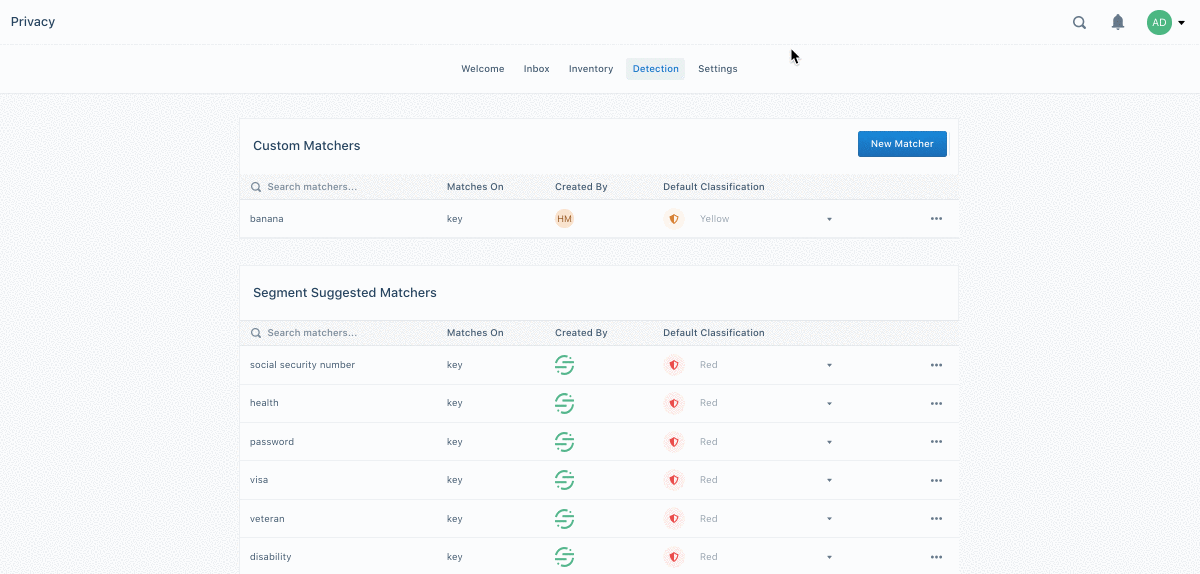
Task: Open three-dot menu for veteran matcher
Action: 936,519
